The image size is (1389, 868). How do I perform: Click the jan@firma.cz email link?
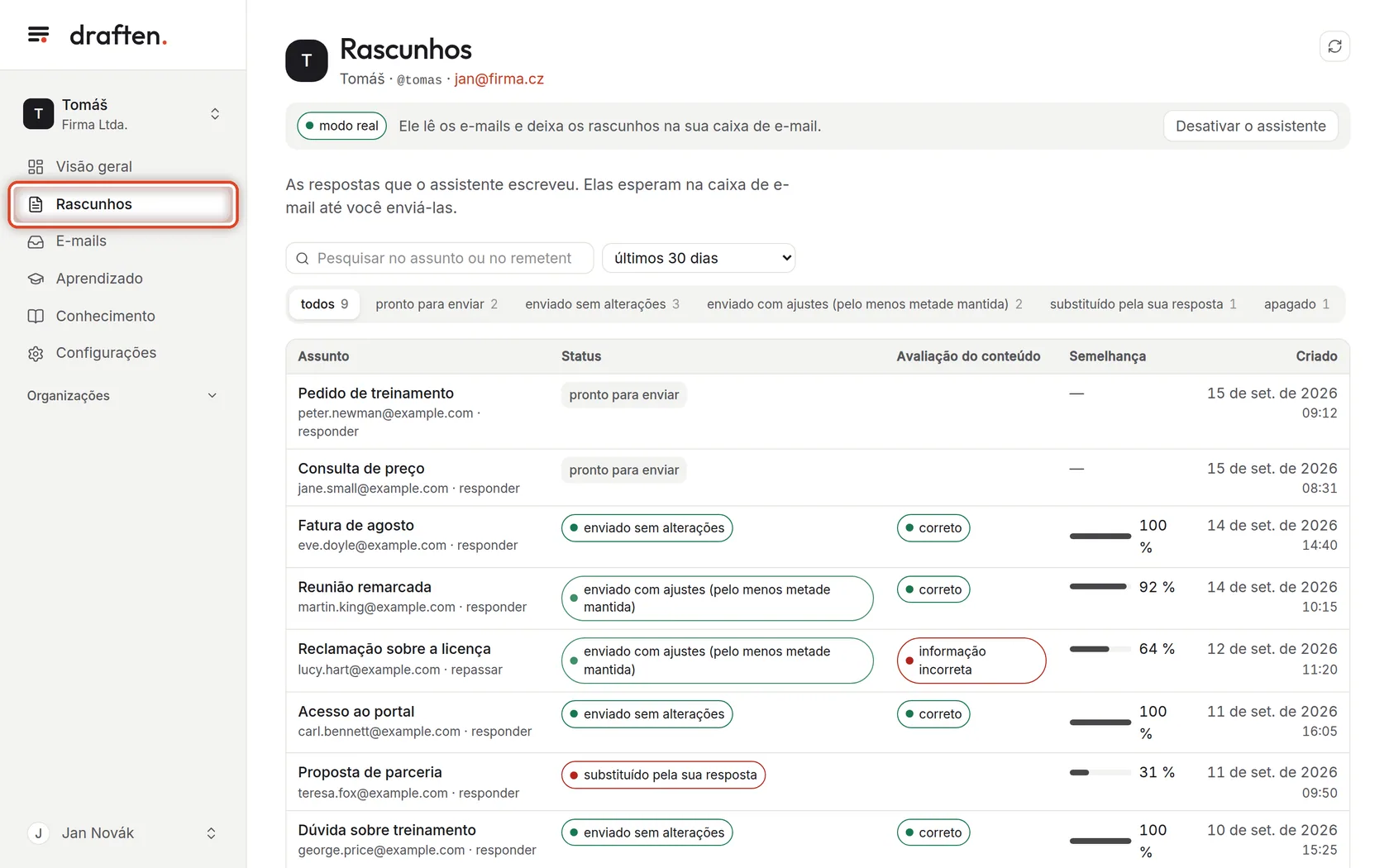[499, 79]
